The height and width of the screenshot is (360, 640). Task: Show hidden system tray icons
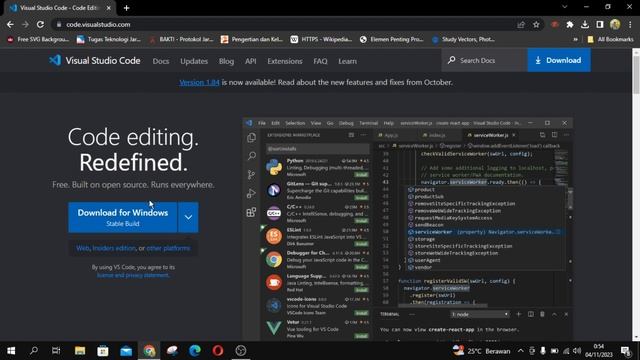pyautogui.click(x=520, y=351)
